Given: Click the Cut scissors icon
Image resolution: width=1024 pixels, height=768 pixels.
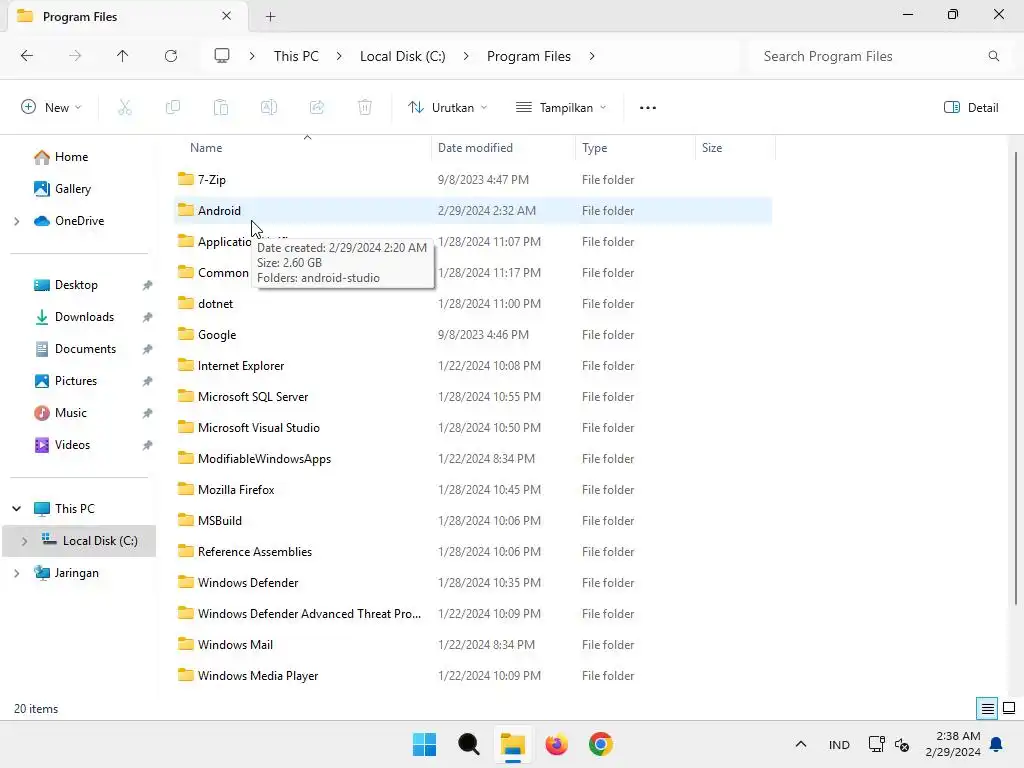Looking at the screenshot, I should (125, 107).
